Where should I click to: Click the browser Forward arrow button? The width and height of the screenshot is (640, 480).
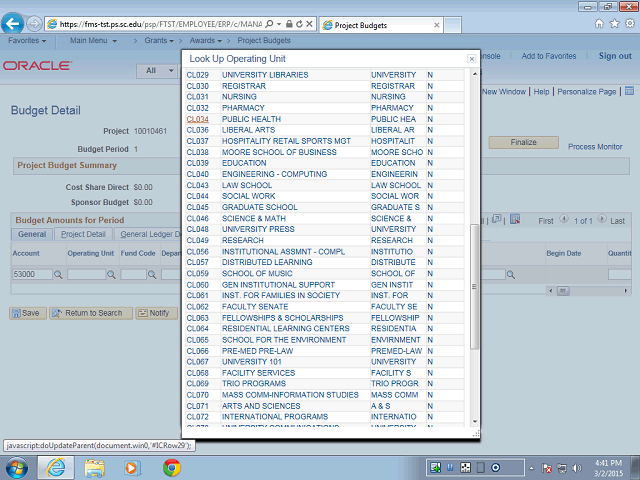34,24
